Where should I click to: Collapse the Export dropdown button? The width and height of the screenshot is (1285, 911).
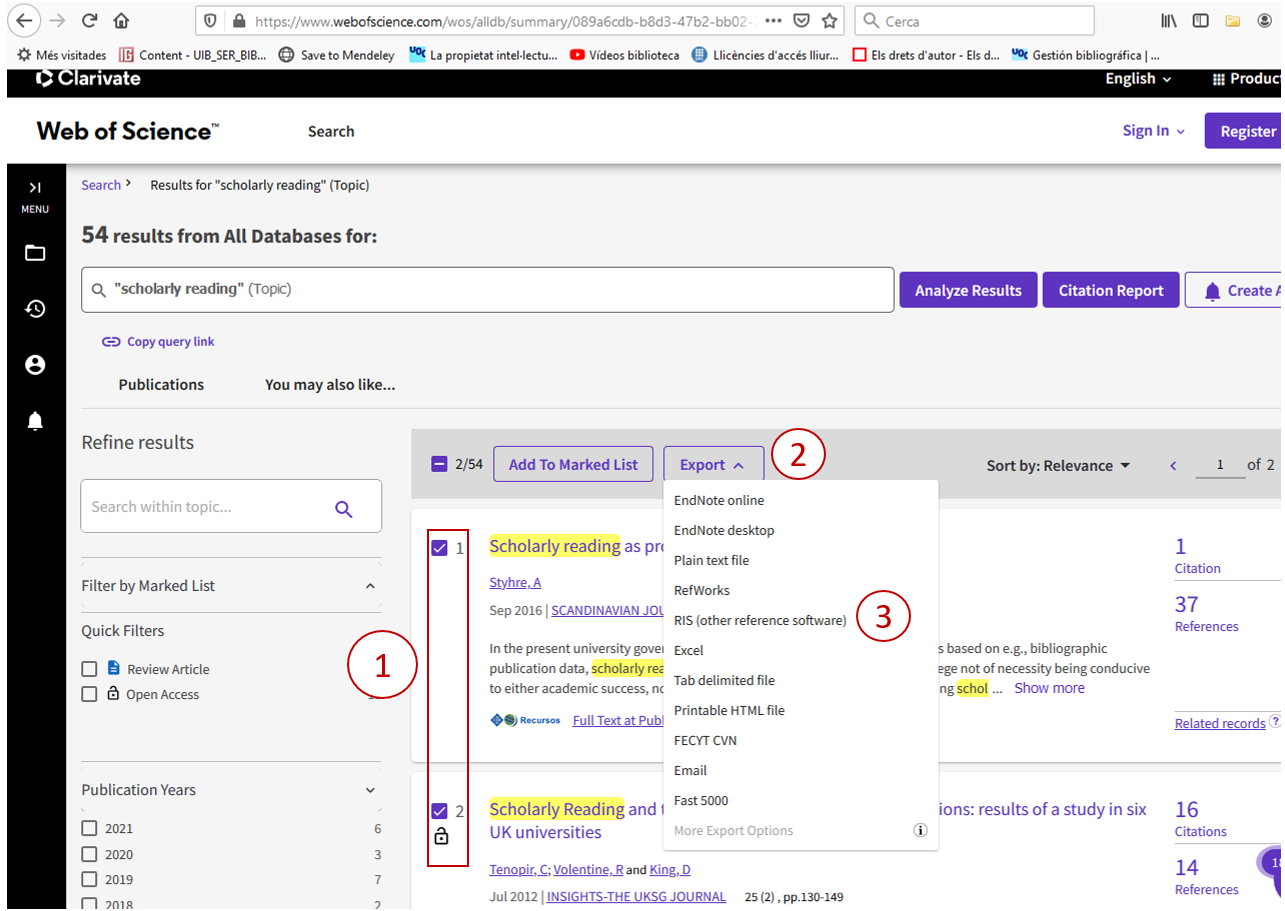click(713, 464)
